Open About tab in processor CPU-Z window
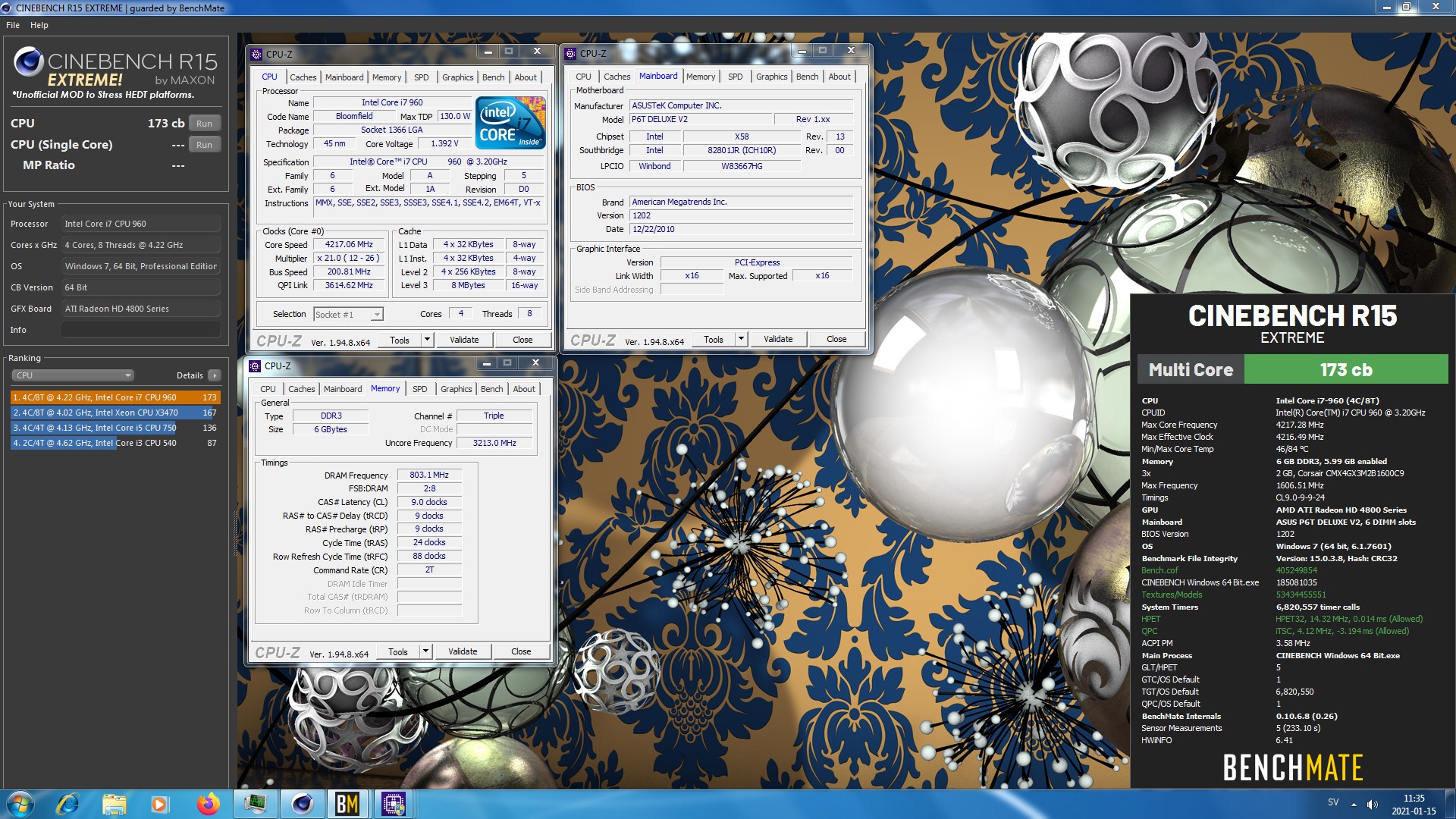1456x819 pixels. 526,77
